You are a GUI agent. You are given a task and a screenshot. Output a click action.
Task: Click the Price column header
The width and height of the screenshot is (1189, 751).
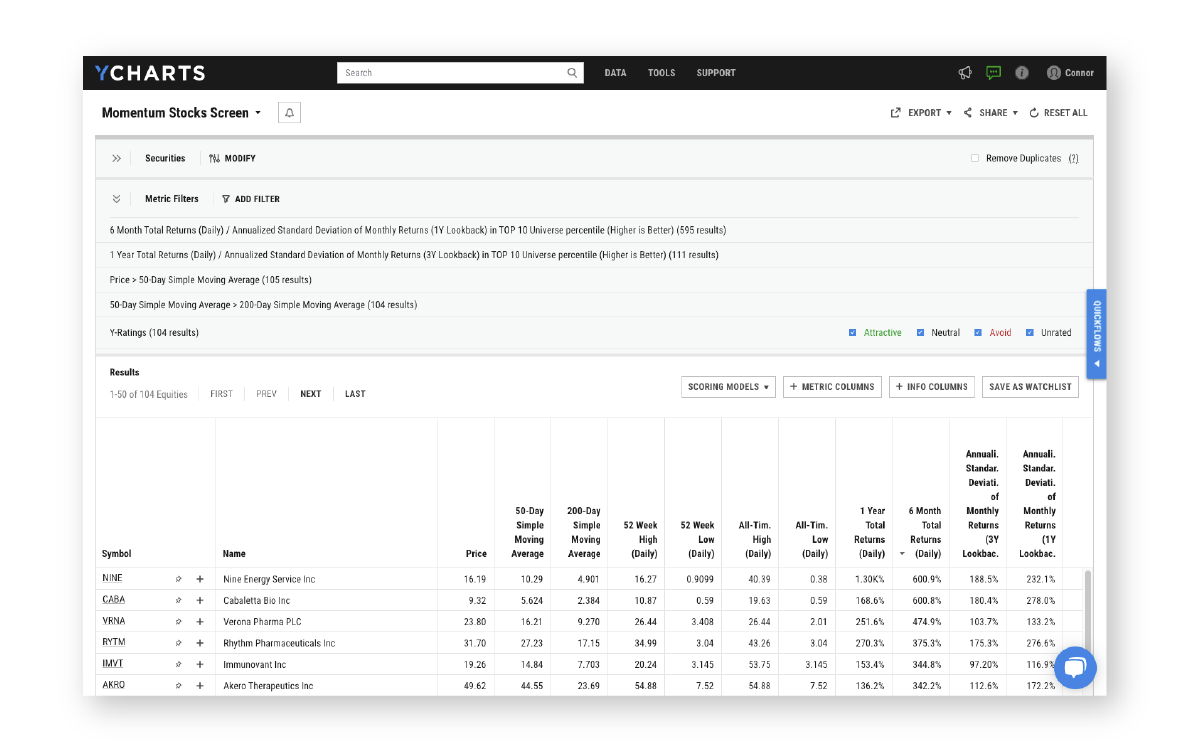point(475,554)
